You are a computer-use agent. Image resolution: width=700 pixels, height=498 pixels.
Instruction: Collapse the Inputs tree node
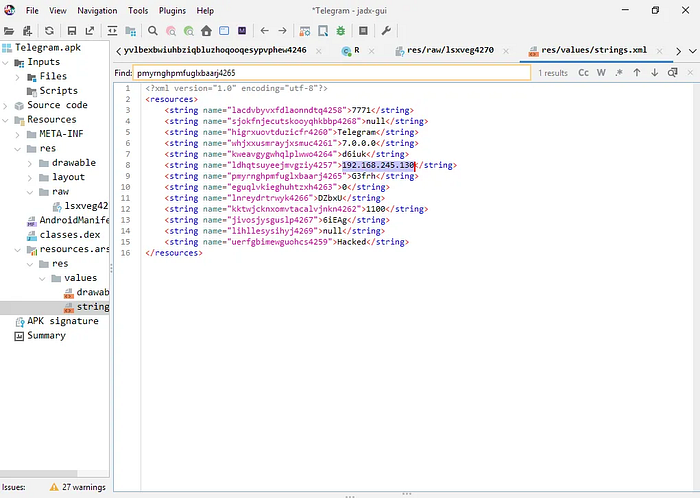click(x=6, y=62)
